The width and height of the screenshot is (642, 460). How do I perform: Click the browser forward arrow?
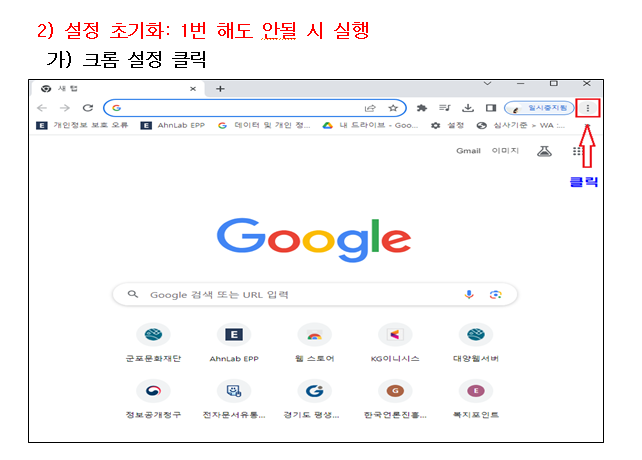pos(65,108)
